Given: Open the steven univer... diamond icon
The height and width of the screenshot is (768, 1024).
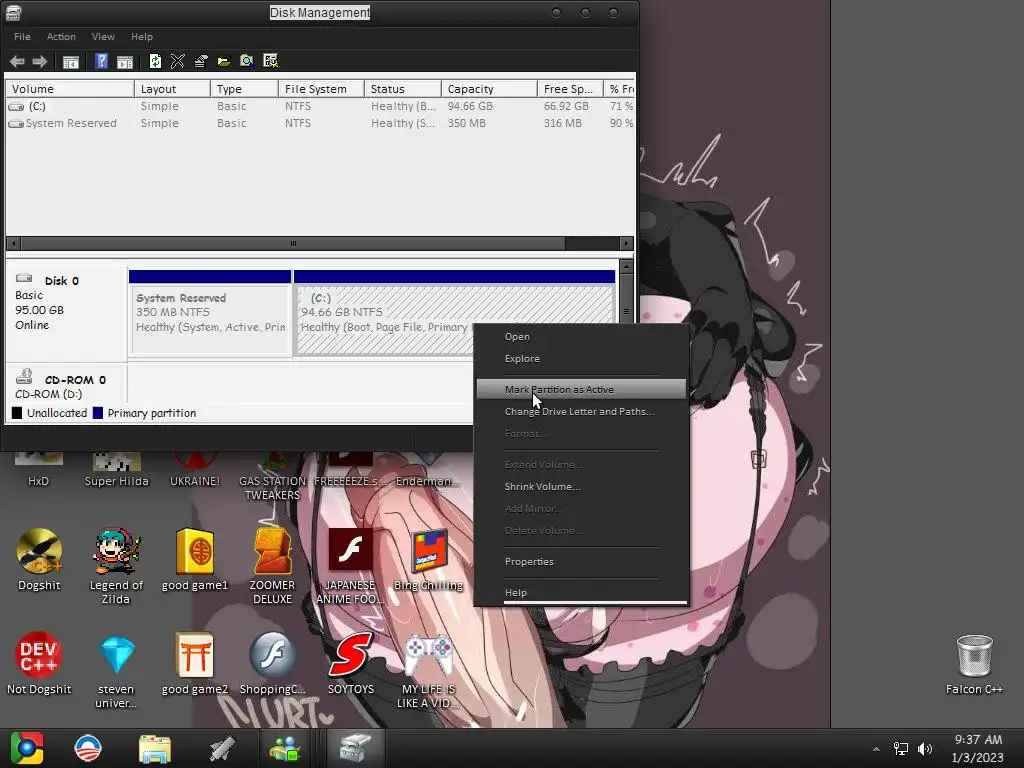Looking at the screenshot, I should [x=116, y=670].
